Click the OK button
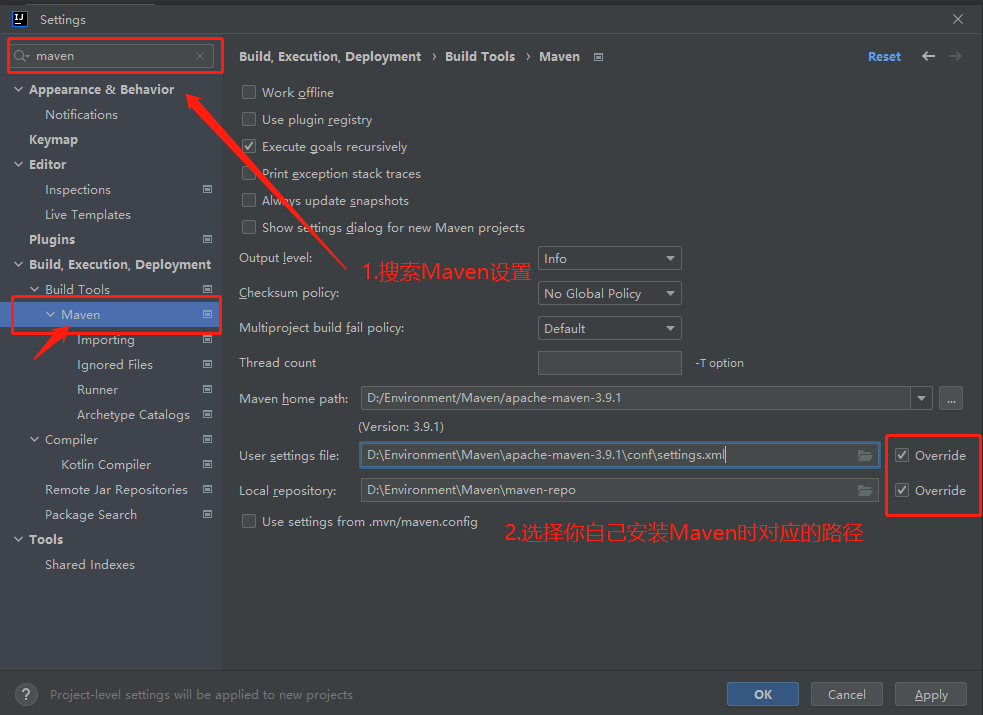983x715 pixels. (763, 694)
